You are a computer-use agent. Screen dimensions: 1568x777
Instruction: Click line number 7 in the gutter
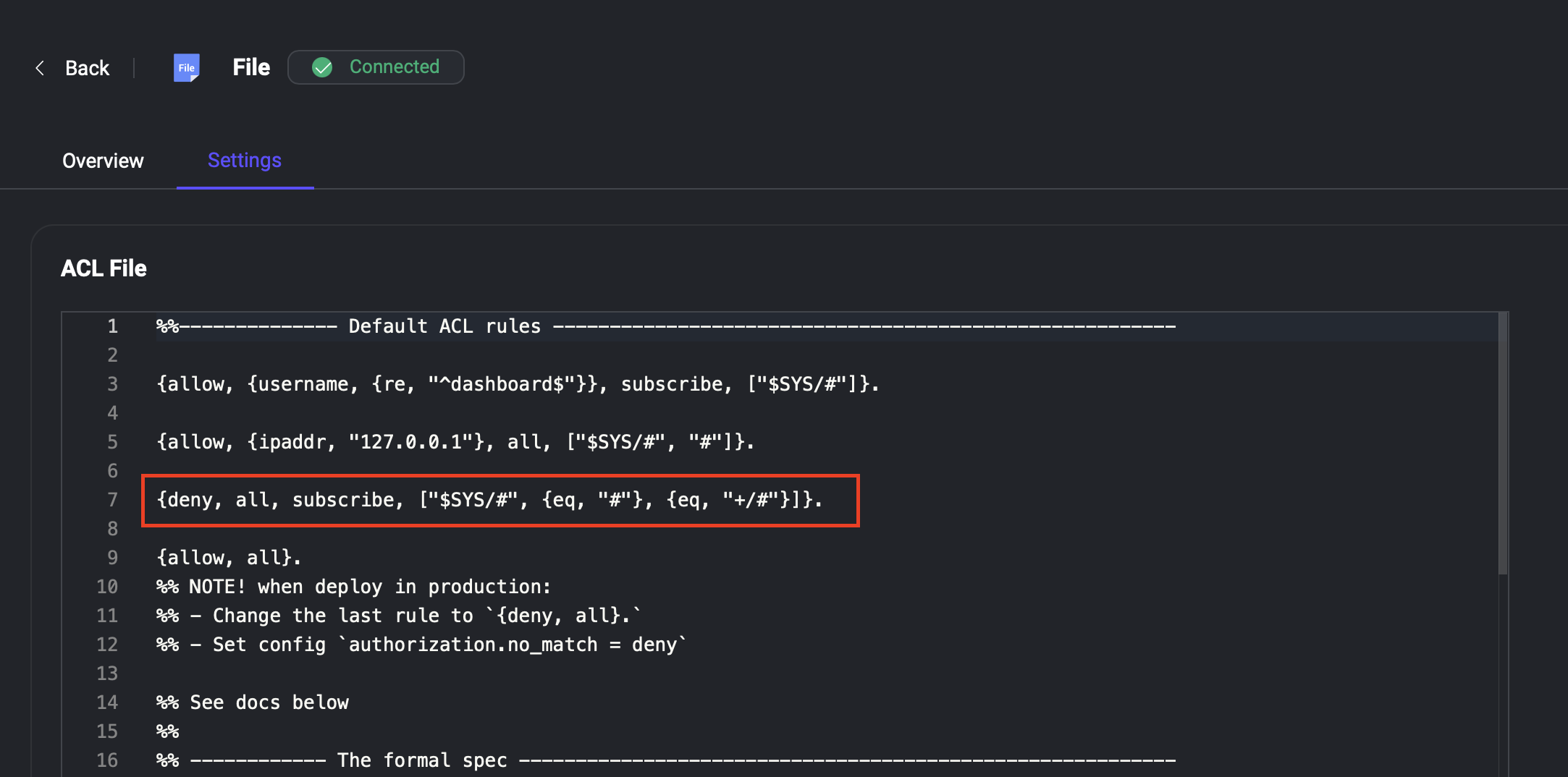point(112,500)
